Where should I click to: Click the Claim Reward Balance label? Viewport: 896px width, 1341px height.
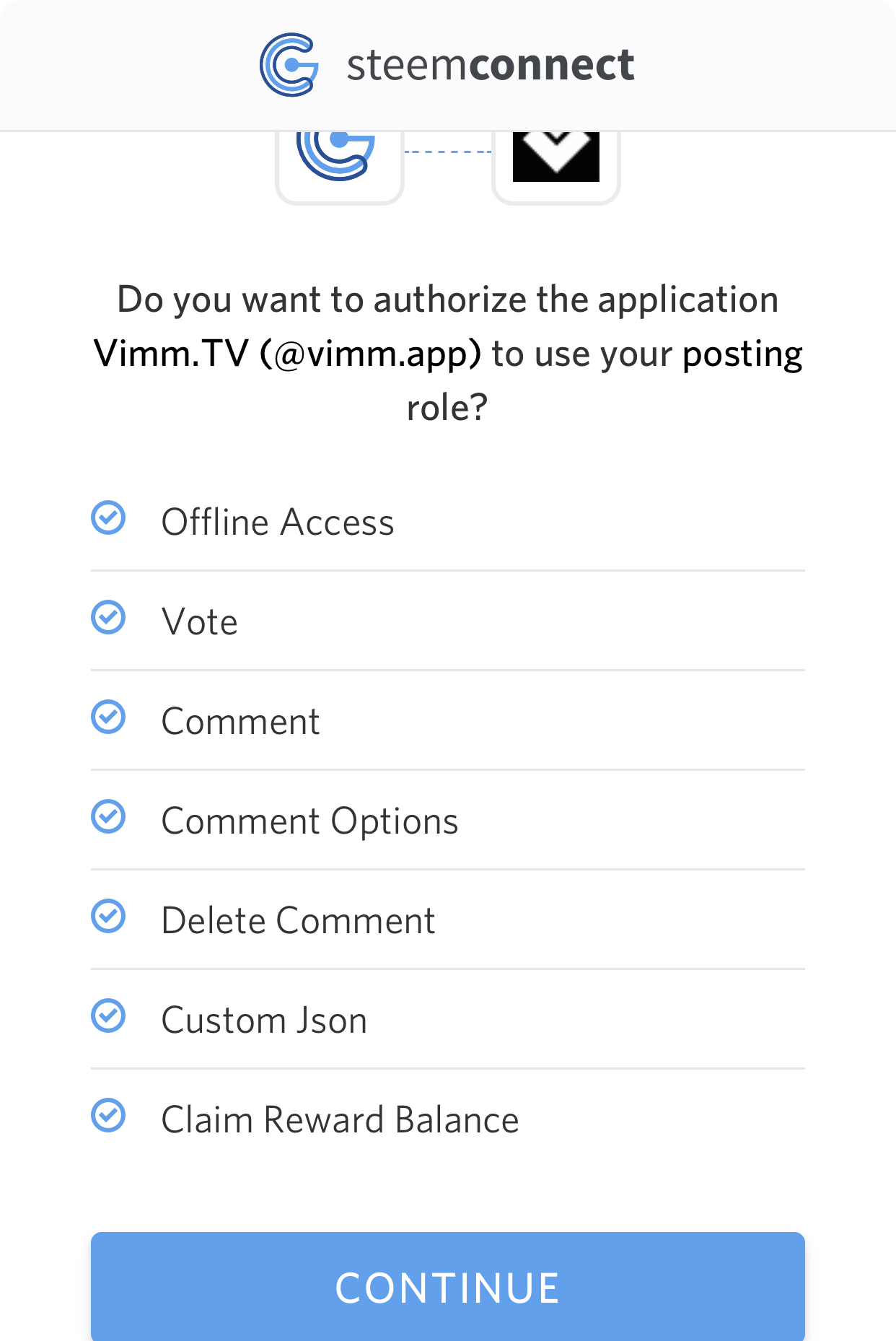pyautogui.click(x=340, y=1119)
